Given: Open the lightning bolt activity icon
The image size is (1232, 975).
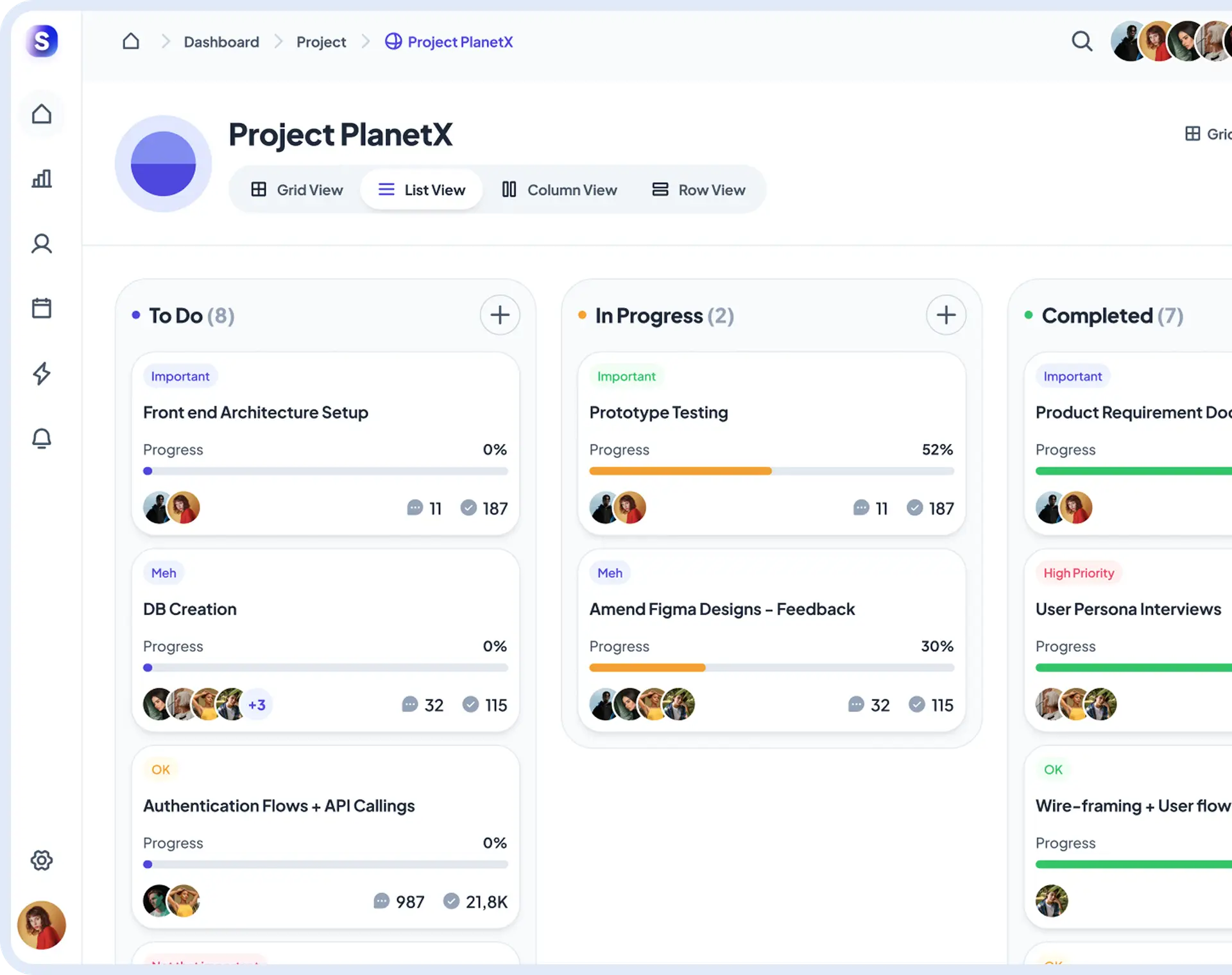Looking at the screenshot, I should coord(42,373).
